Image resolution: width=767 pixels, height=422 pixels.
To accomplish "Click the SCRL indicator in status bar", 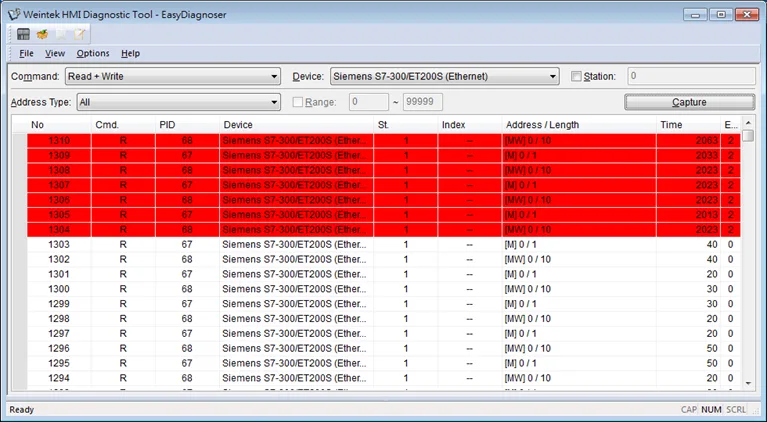I will coord(736,410).
